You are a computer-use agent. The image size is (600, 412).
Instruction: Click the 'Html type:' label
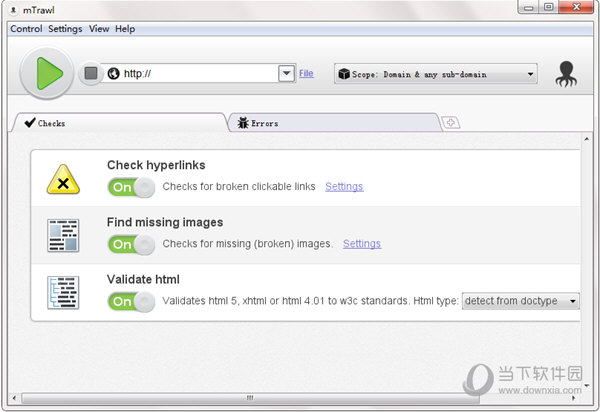[x=436, y=301]
